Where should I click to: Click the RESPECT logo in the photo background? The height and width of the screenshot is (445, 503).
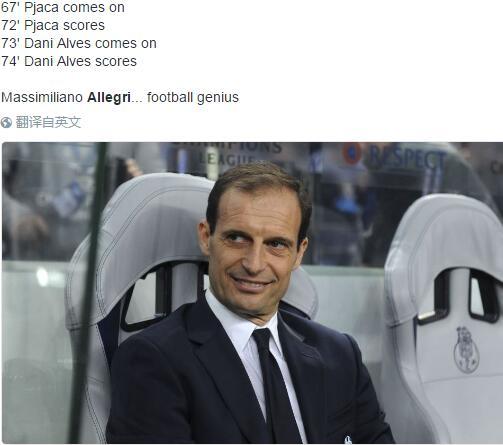[x=407, y=158]
